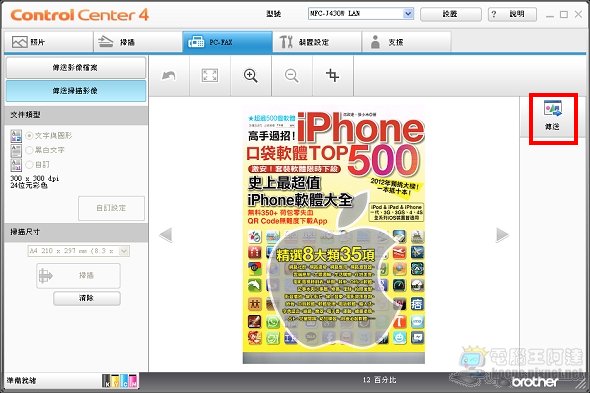Click the scan button with scanner icon
This screenshot has width=590, height=393.
[79, 276]
